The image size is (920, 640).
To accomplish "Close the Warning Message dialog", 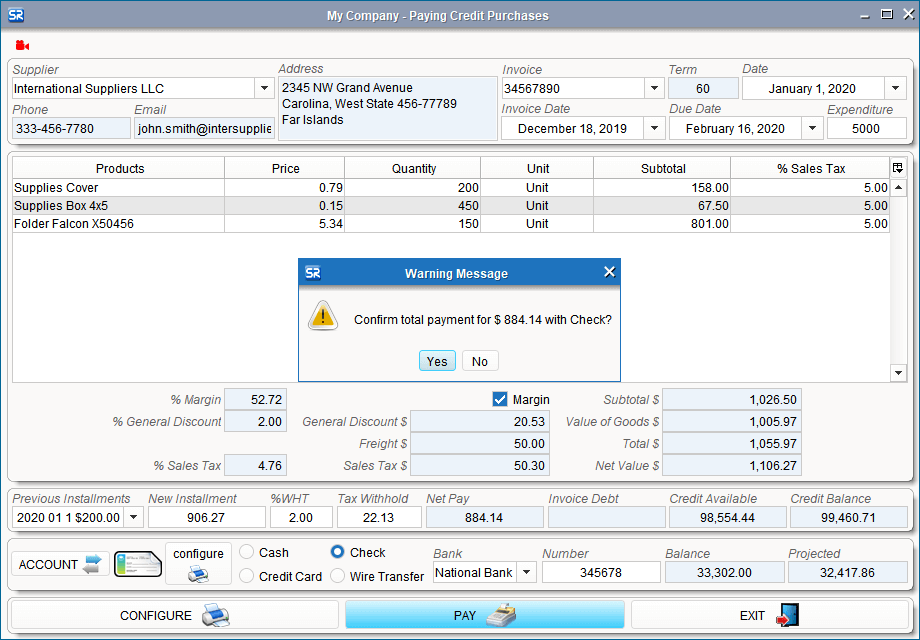I will (x=610, y=272).
